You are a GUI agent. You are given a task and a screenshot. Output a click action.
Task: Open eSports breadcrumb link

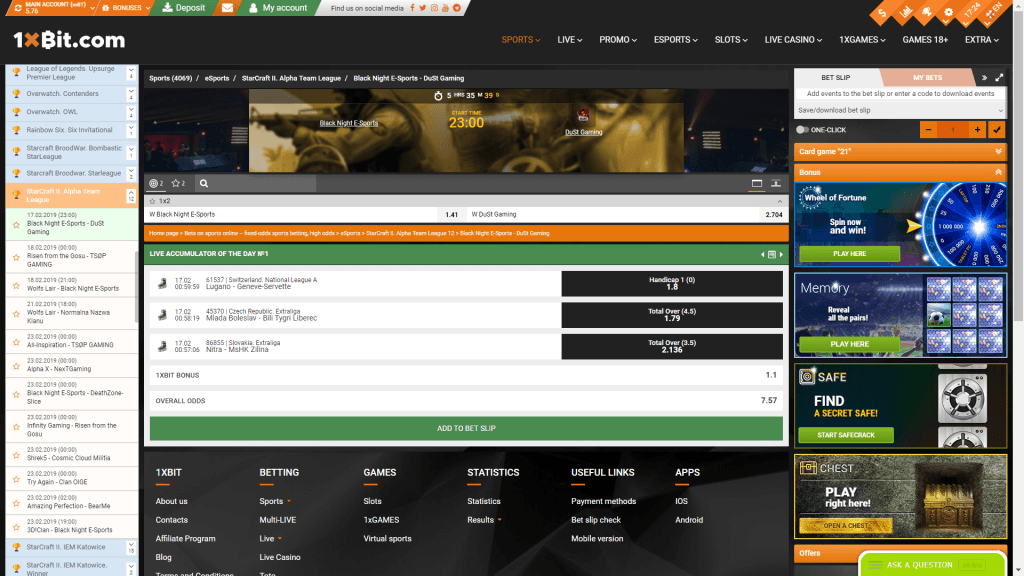[217, 78]
